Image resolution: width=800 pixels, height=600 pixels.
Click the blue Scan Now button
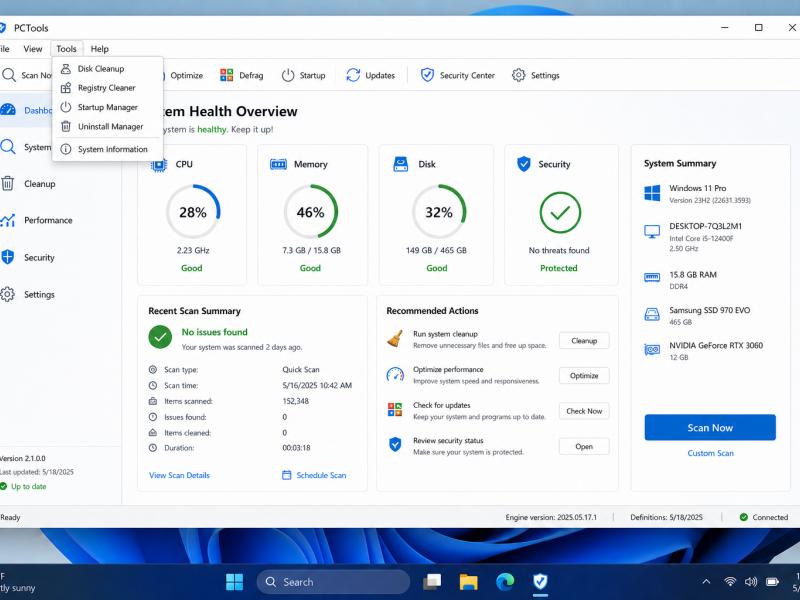coord(710,428)
